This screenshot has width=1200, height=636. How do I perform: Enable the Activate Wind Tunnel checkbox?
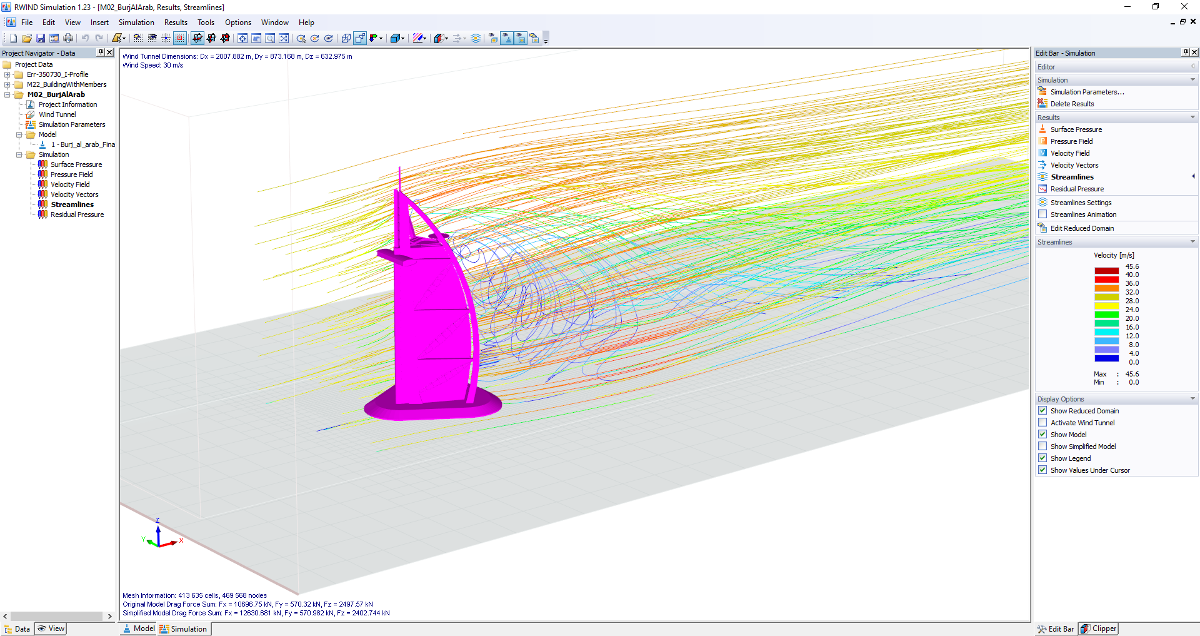point(1043,423)
